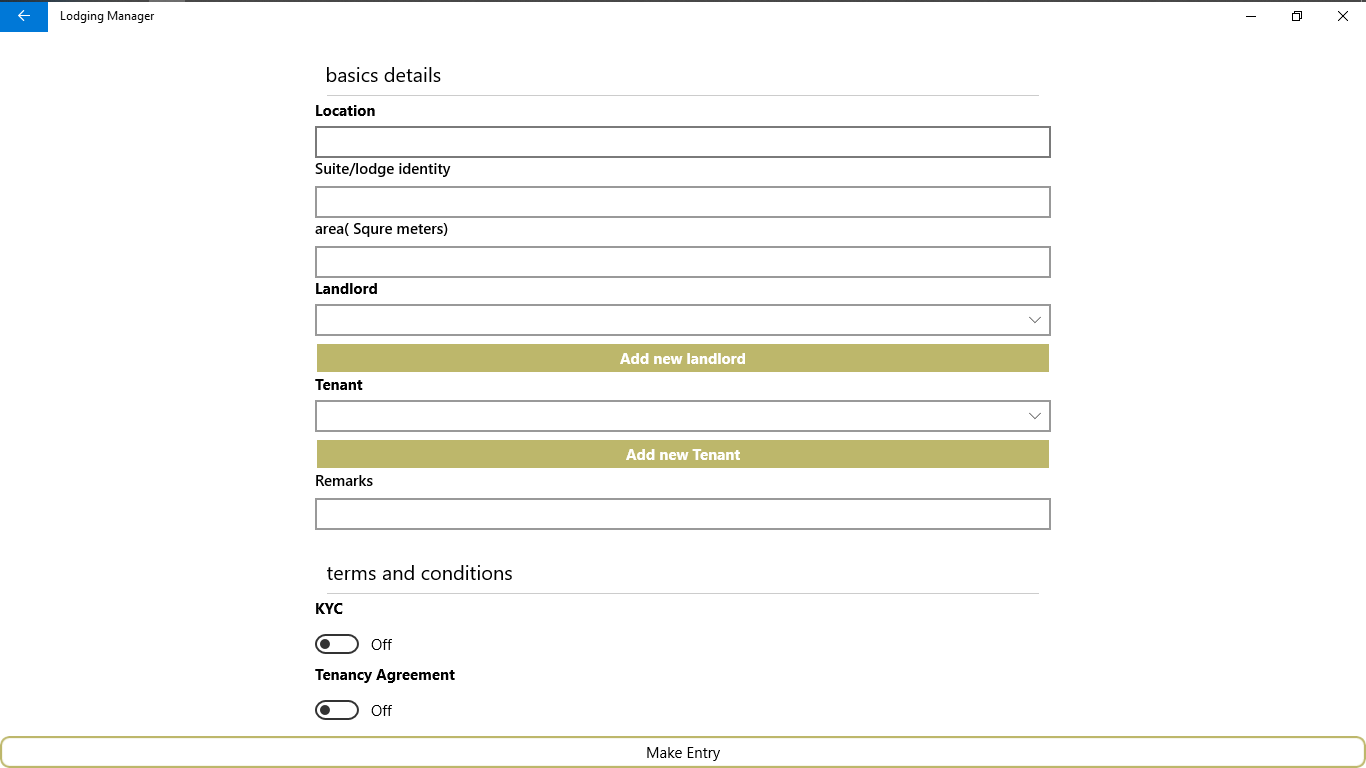The image size is (1366, 768).
Task: Toggle the KYC switch on
Action: [x=337, y=644]
